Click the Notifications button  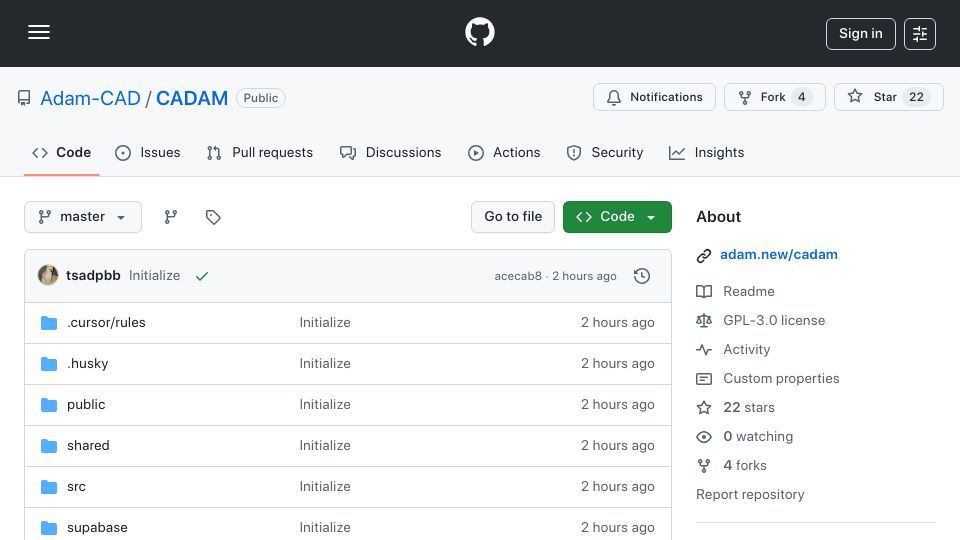click(x=654, y=97)
